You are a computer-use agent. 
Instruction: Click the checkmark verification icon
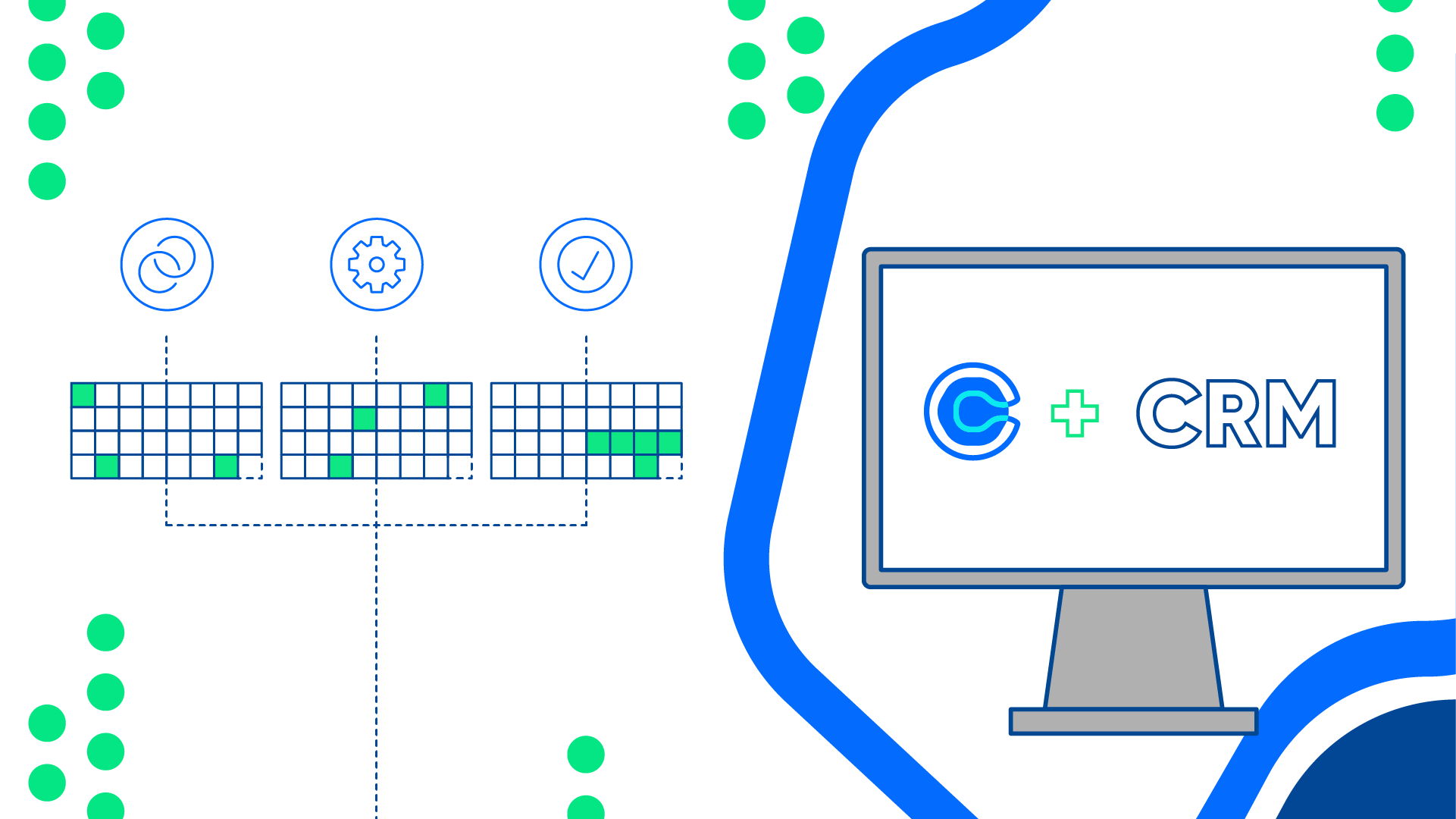point(586,263)
